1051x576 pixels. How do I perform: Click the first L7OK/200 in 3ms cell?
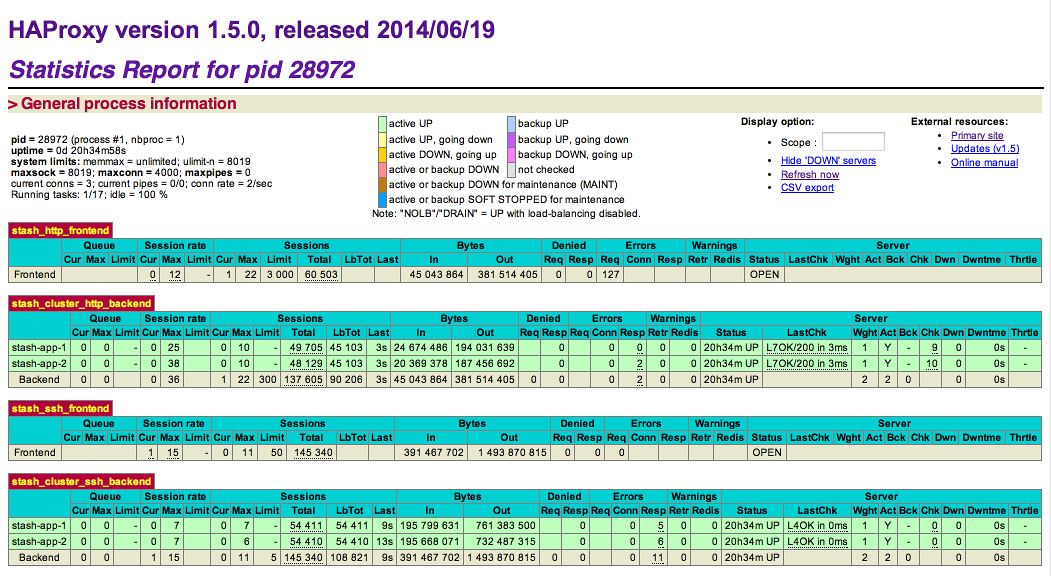coord(807,347)
